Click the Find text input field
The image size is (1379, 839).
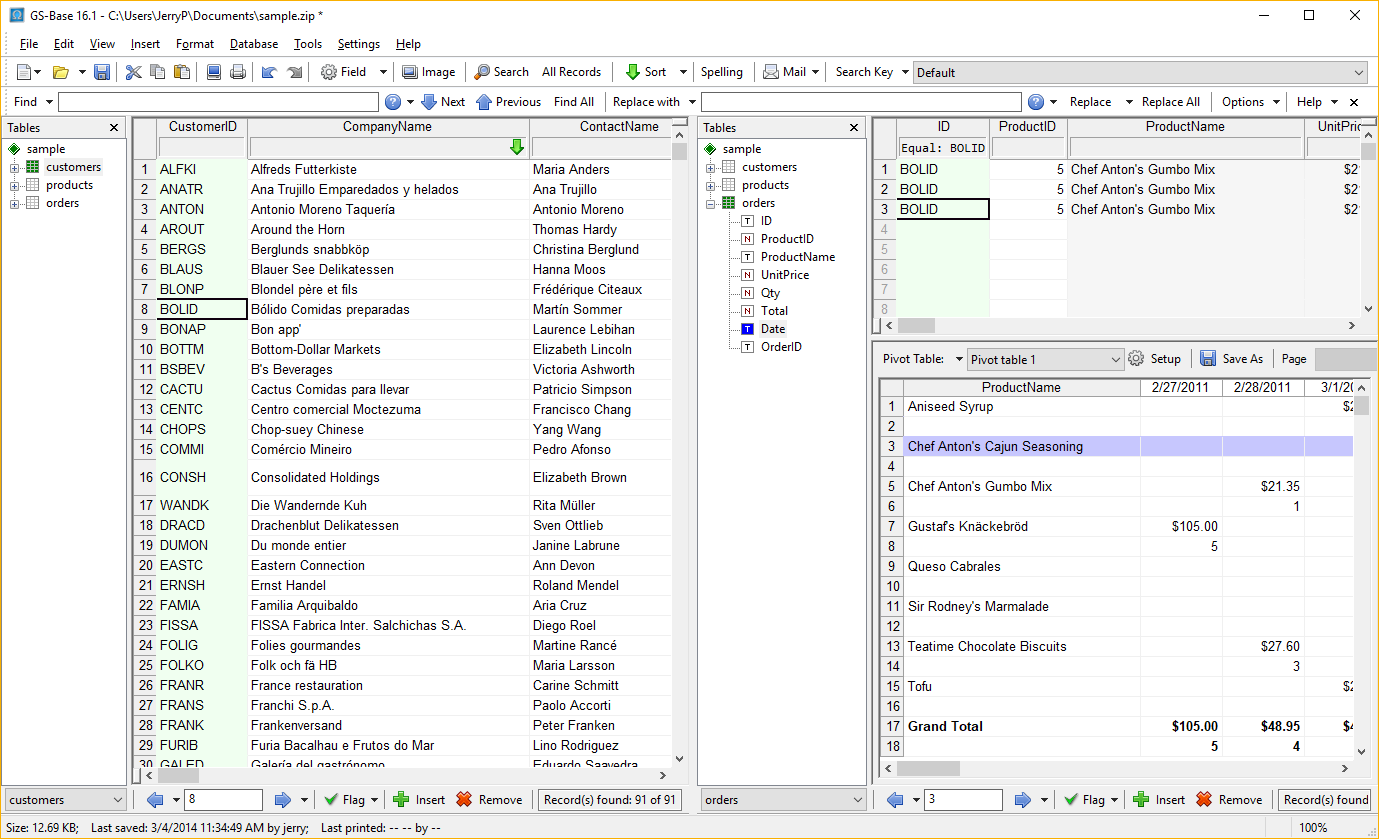click(218, 102)
